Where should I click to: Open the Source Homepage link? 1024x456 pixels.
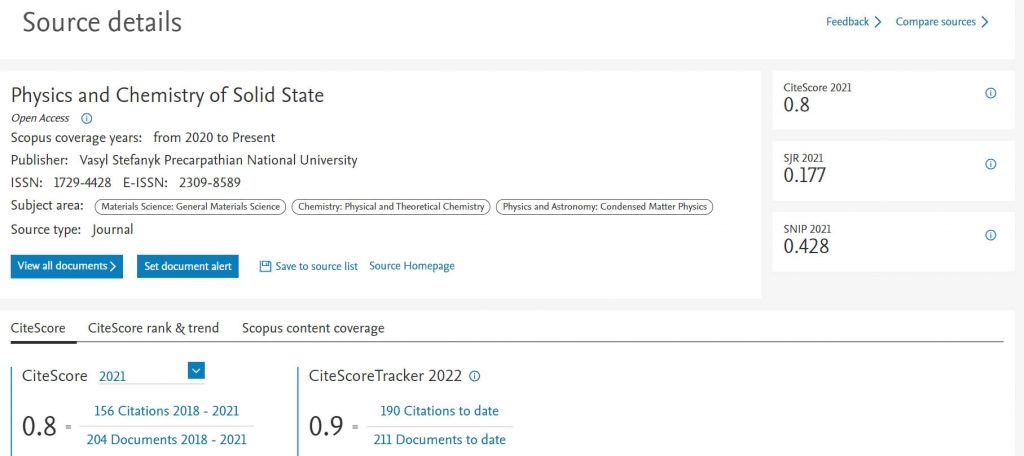coord(412,266)
